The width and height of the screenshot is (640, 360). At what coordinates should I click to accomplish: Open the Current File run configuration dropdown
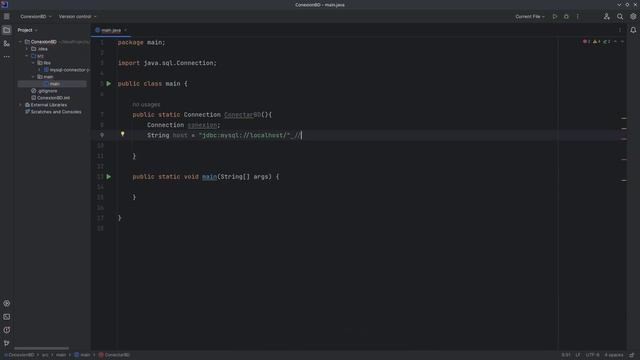coord(530,17)
